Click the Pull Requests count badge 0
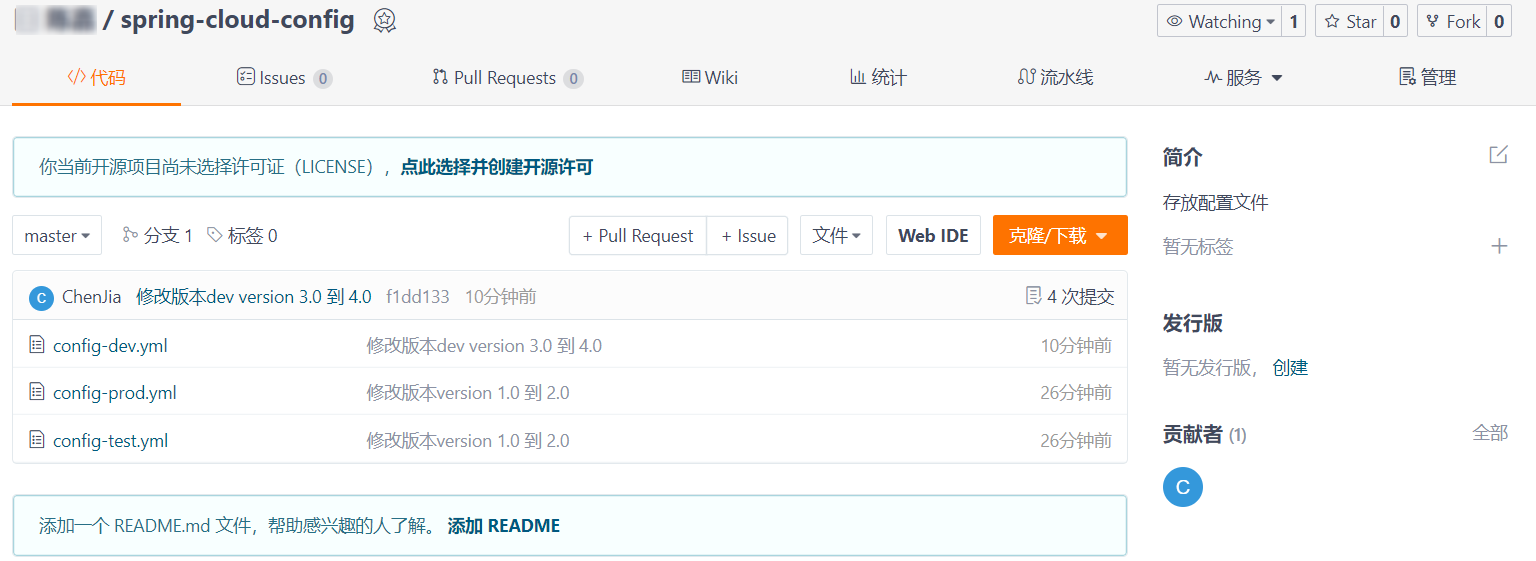 tap(573, 78)
